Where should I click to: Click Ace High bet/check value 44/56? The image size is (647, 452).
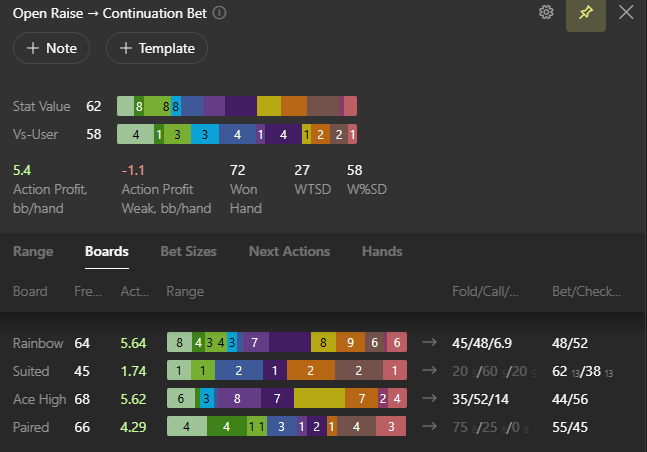coord(570,399)
